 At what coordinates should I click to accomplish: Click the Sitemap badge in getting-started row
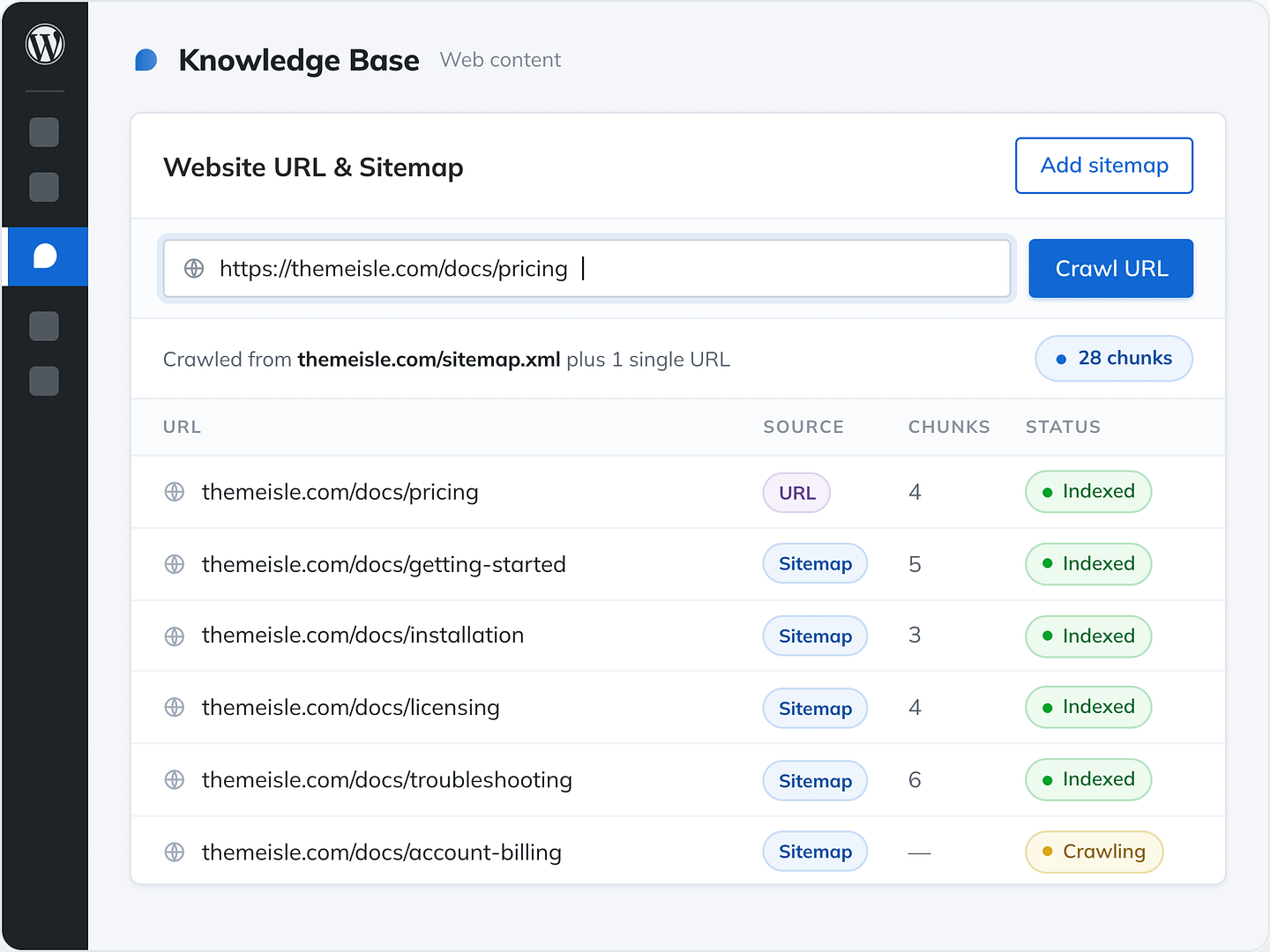(x=815, y=564)
